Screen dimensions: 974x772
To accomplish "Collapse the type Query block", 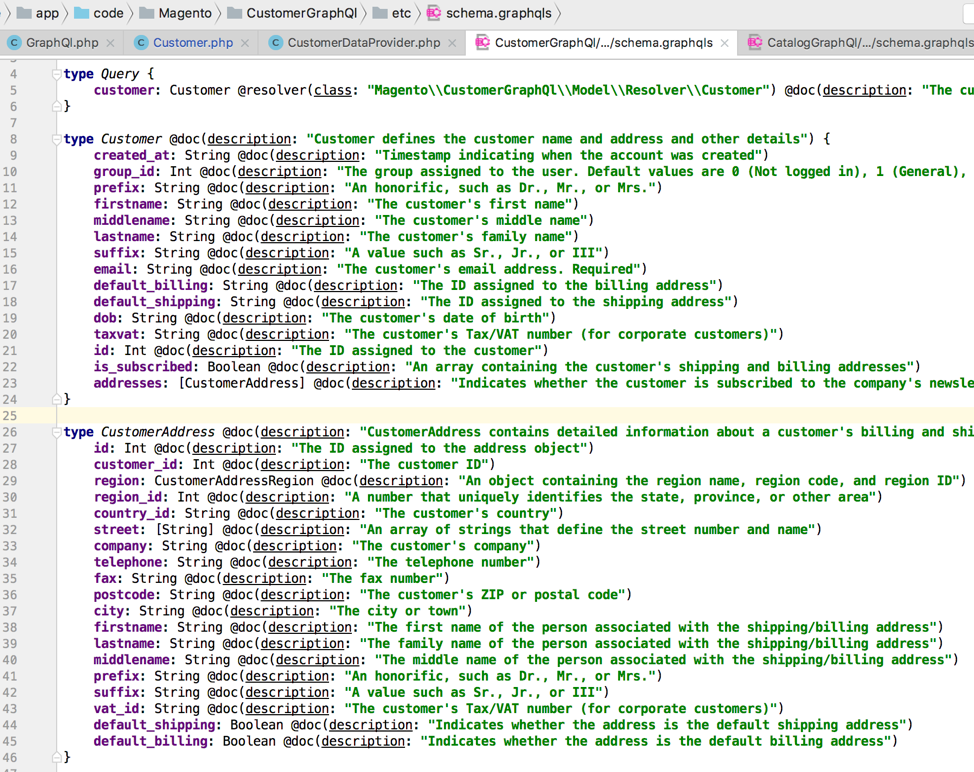I will coord(57,74).
